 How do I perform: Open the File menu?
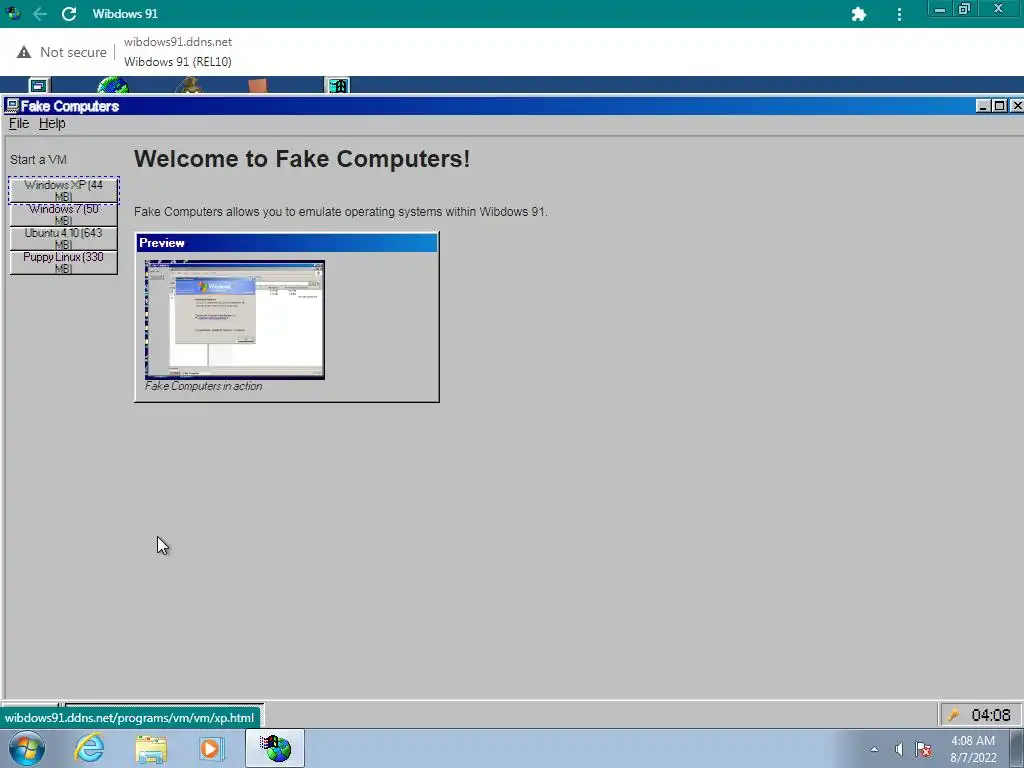19,123
